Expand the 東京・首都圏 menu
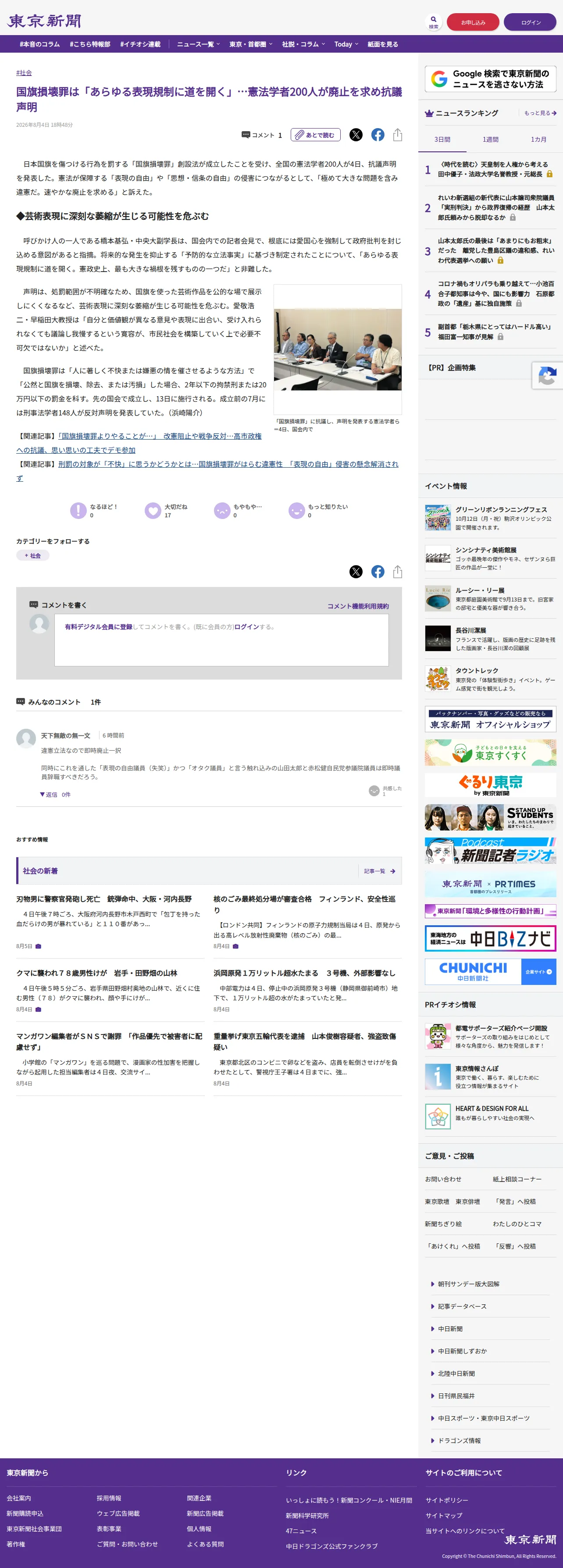The width and height of the screenshot is (563, 1568). coord(251,44)
